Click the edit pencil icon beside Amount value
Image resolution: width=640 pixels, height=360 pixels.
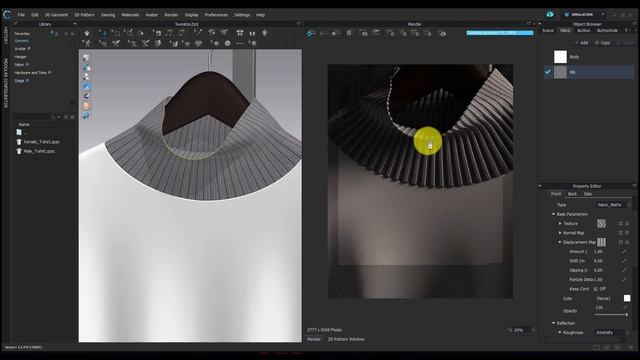click(x=624, y=251)
